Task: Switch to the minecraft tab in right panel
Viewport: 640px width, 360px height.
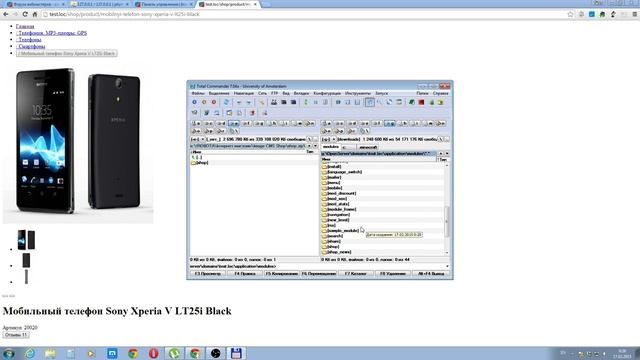Action: point(368,147)
